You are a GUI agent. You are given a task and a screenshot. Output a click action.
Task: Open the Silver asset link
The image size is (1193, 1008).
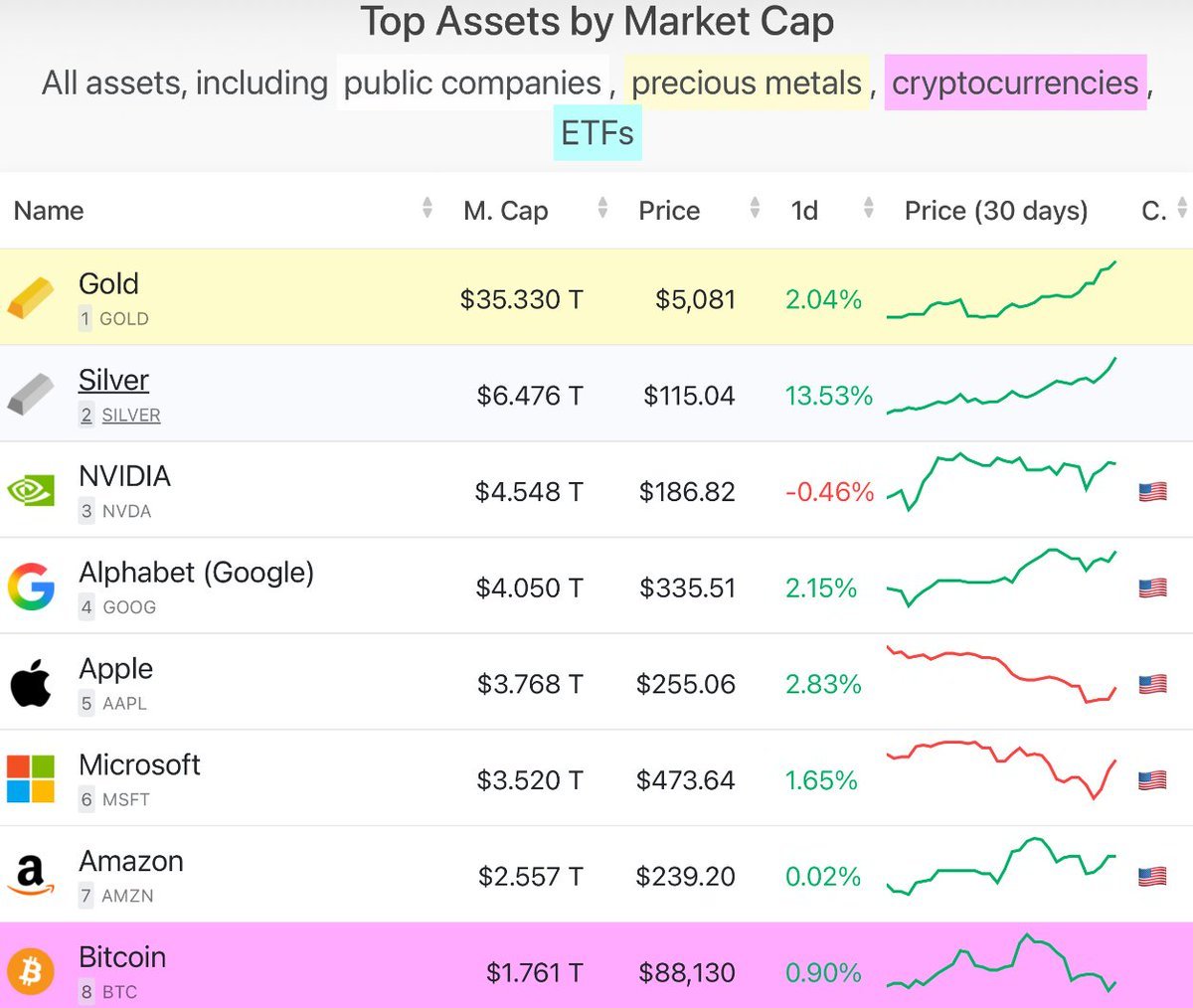pyautogui.click(x=113, y=381)
